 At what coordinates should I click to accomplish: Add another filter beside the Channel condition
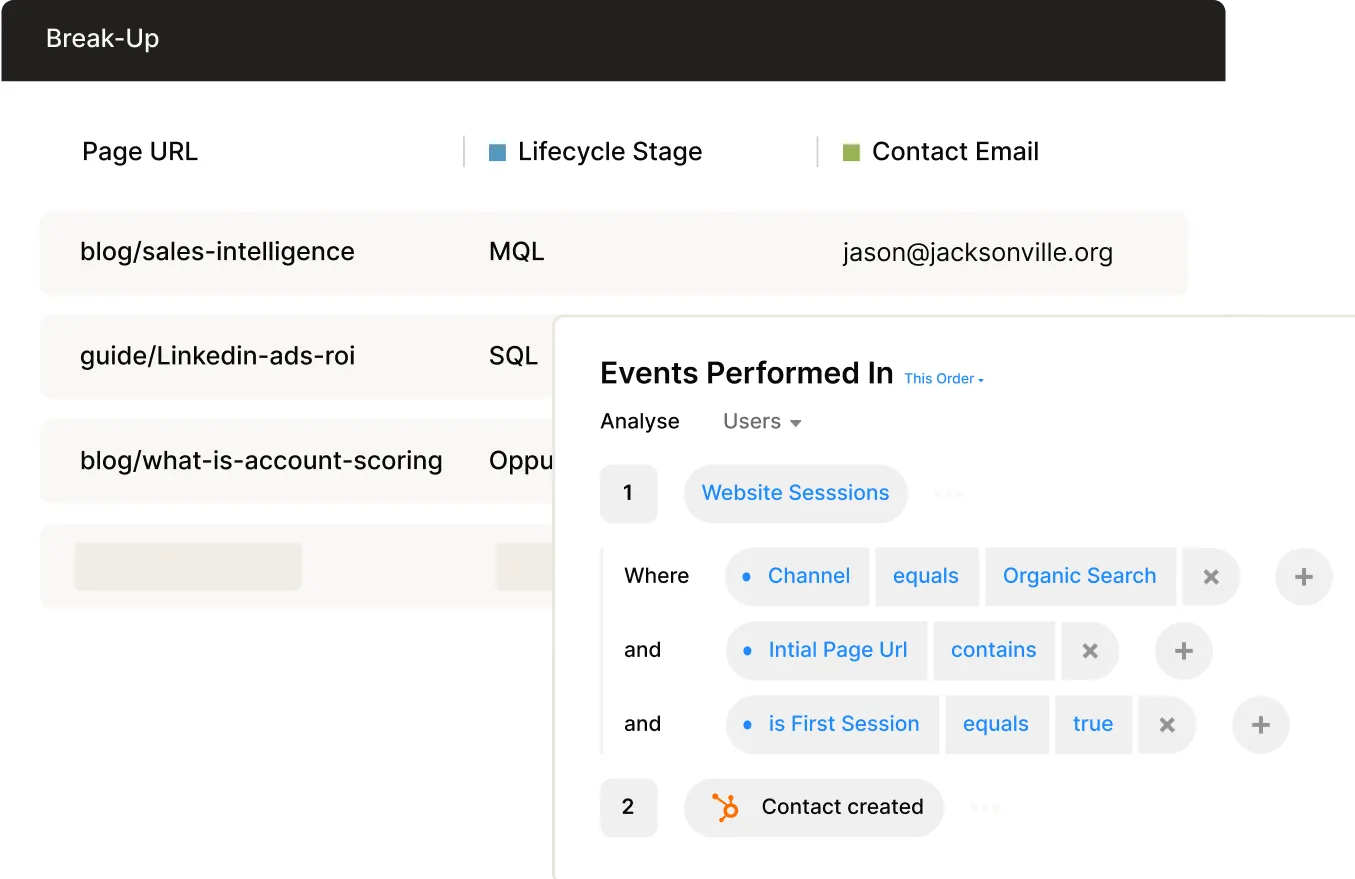1304,576
